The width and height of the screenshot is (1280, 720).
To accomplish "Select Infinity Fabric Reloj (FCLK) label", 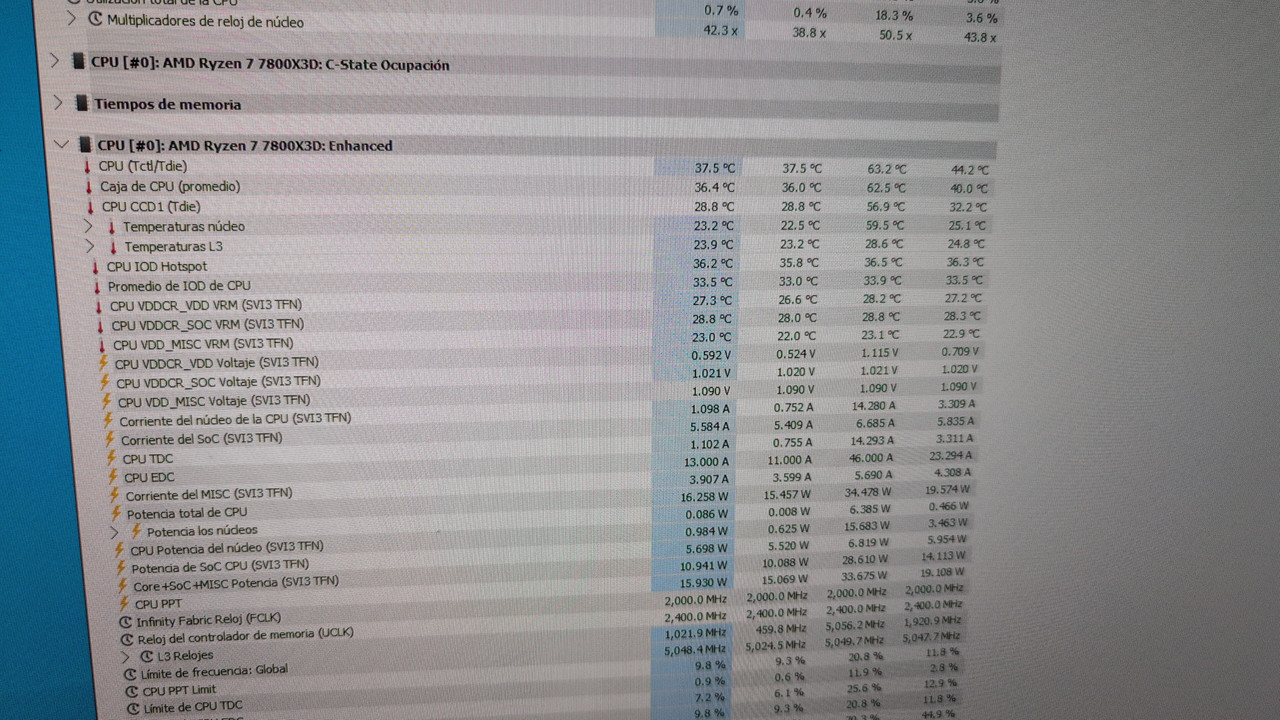I will tap(209, 620).
